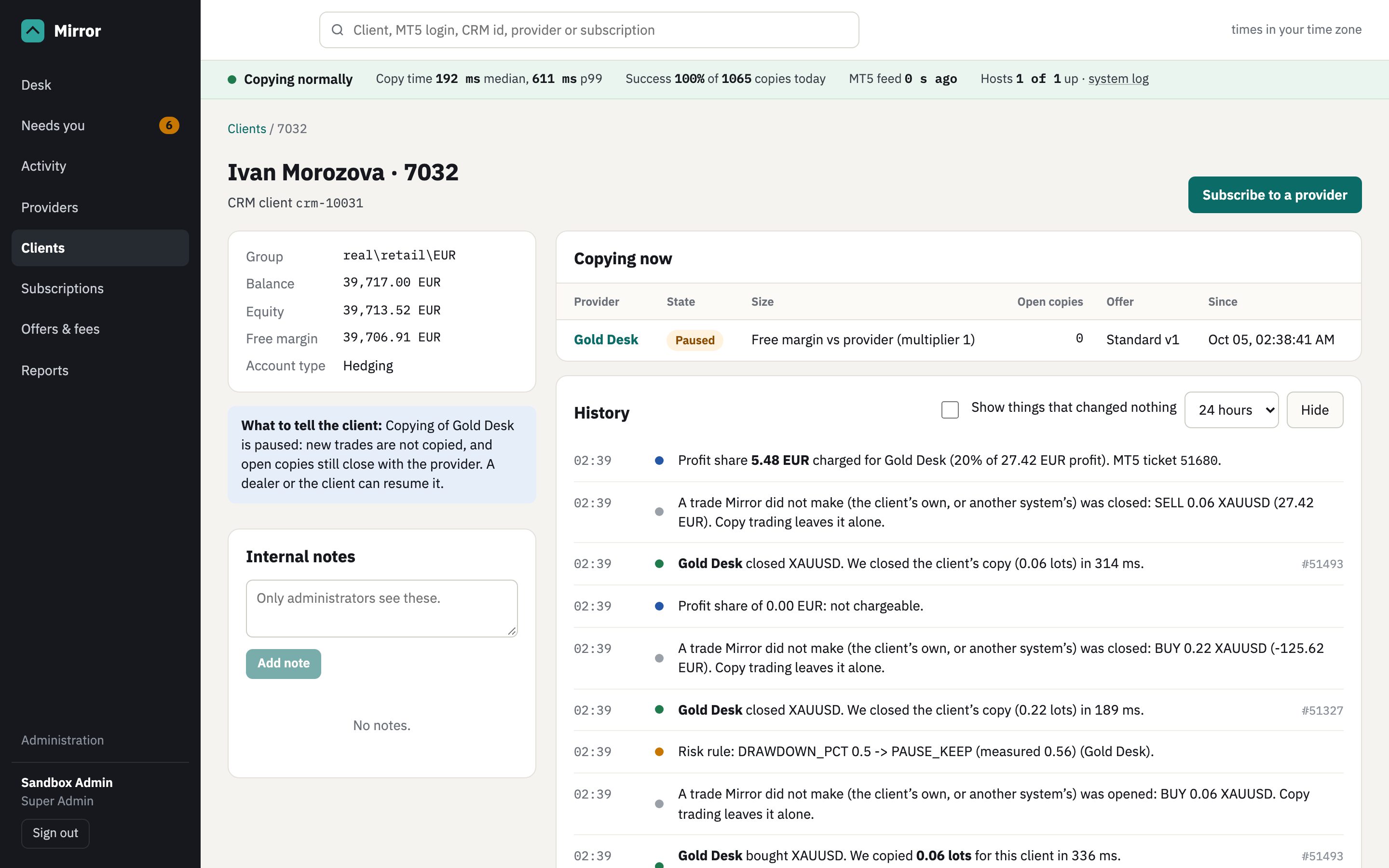
Task: Click the green Copying normally status dot
Action: 232,79
